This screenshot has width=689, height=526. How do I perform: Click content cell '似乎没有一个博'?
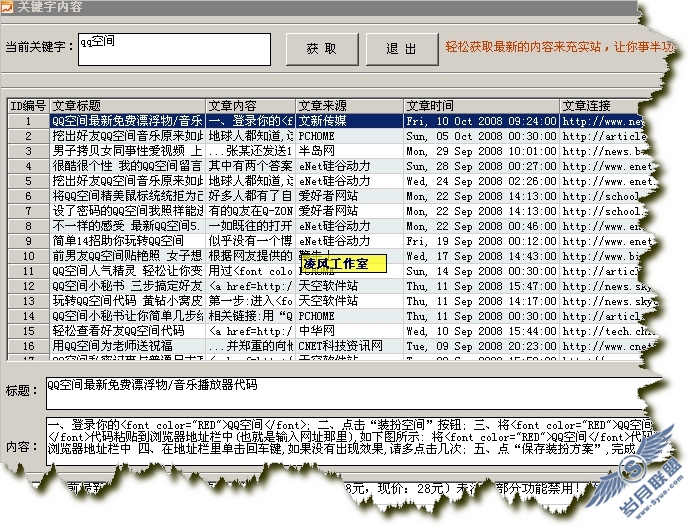(x=250, y=241)
